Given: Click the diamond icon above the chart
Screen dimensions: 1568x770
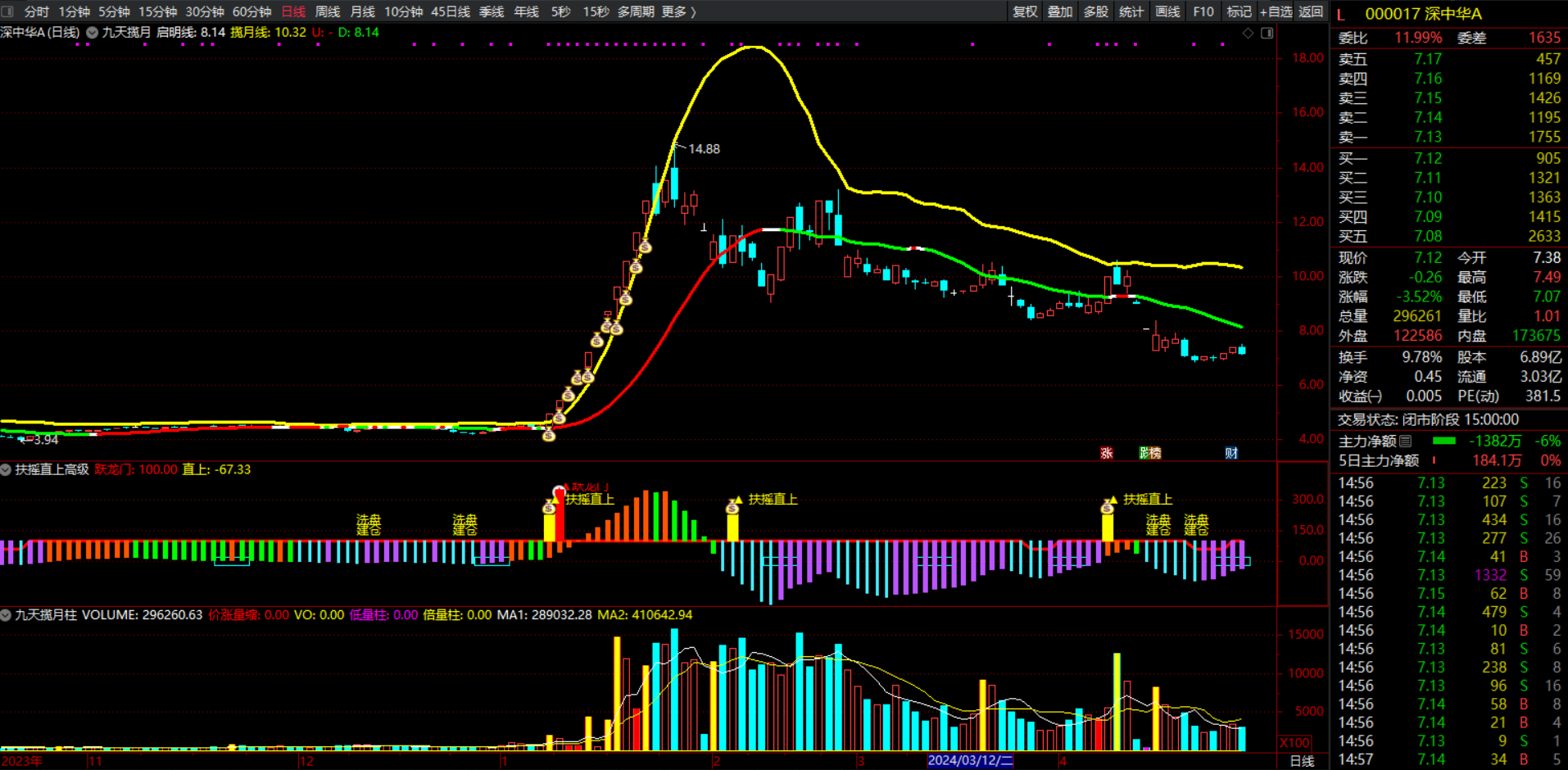Looking at the screenshot, I should [x=1248, y=33].
